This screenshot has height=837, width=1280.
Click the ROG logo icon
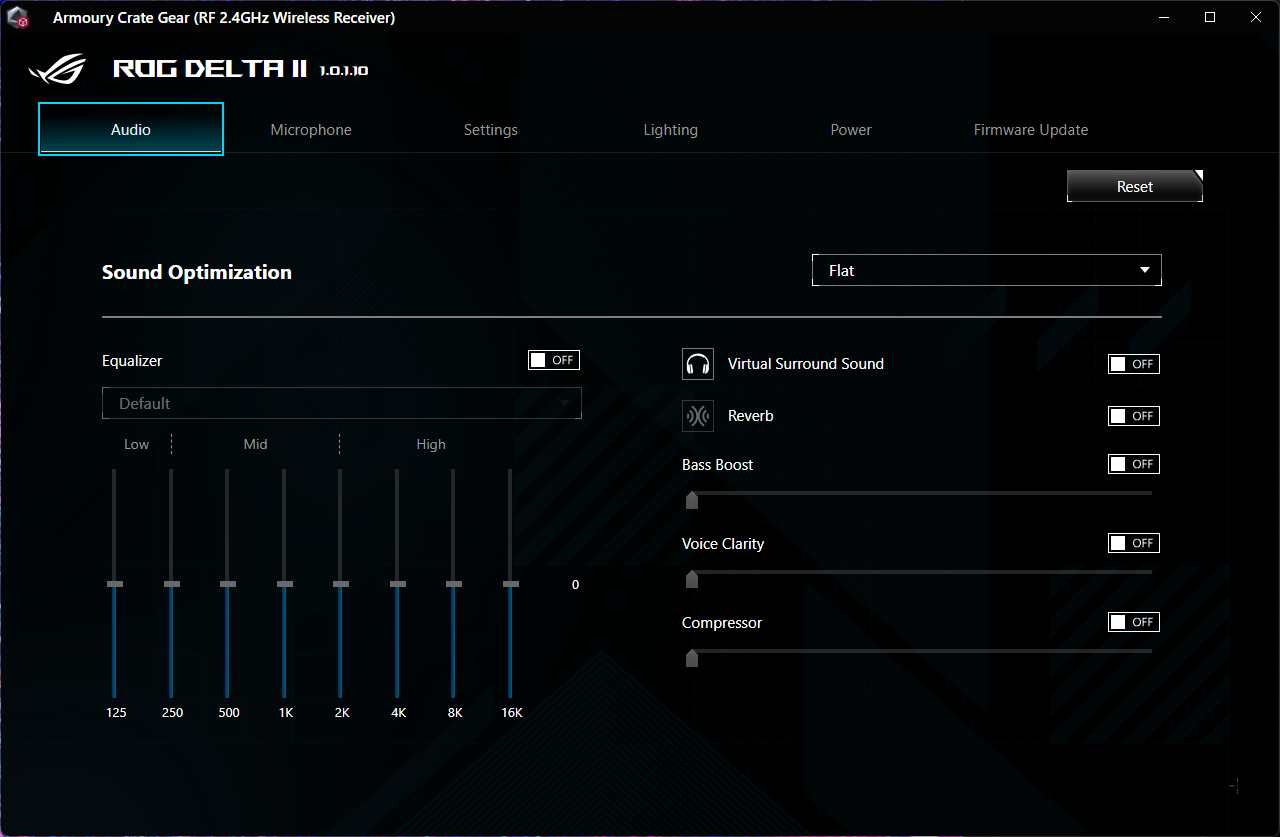click(59, 70)
